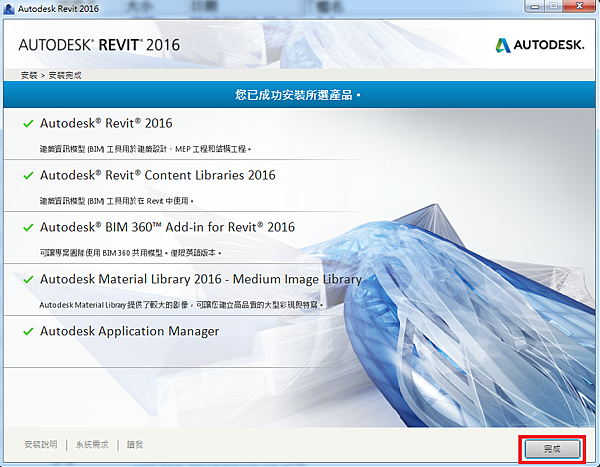600x467 pixels.
Task: Click the description mentioning MEP 工程
Action: [x=145, y=149]
